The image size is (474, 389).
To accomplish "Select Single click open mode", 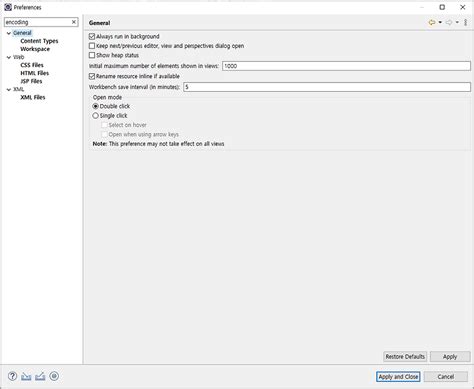I will click(x=95, y=116).
